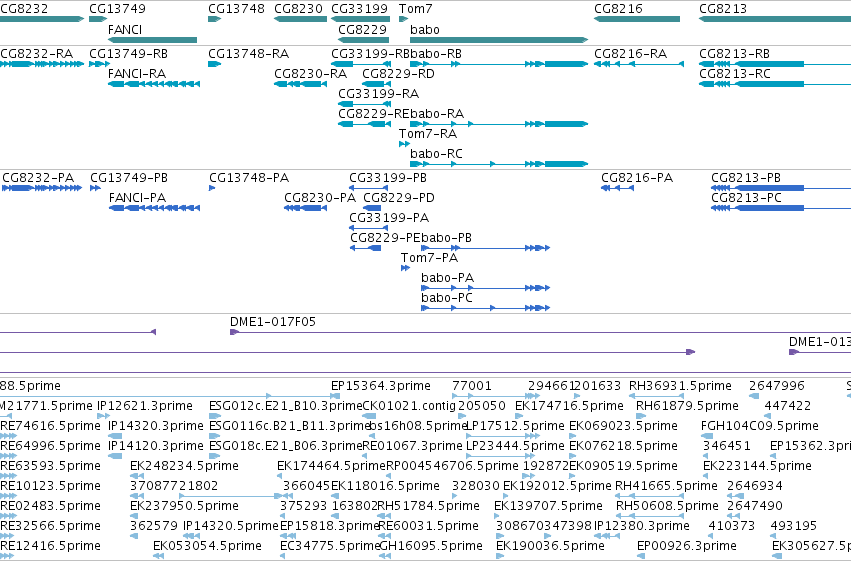
Task: Click the CG8216-RA transcript label
Action: coord(631,54)
